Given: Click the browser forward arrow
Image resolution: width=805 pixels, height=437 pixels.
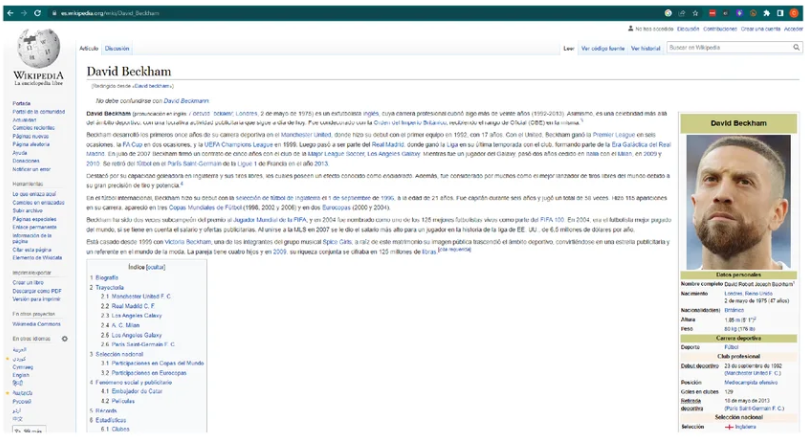Looking at the screenshot, I should [x=22, y=13].
